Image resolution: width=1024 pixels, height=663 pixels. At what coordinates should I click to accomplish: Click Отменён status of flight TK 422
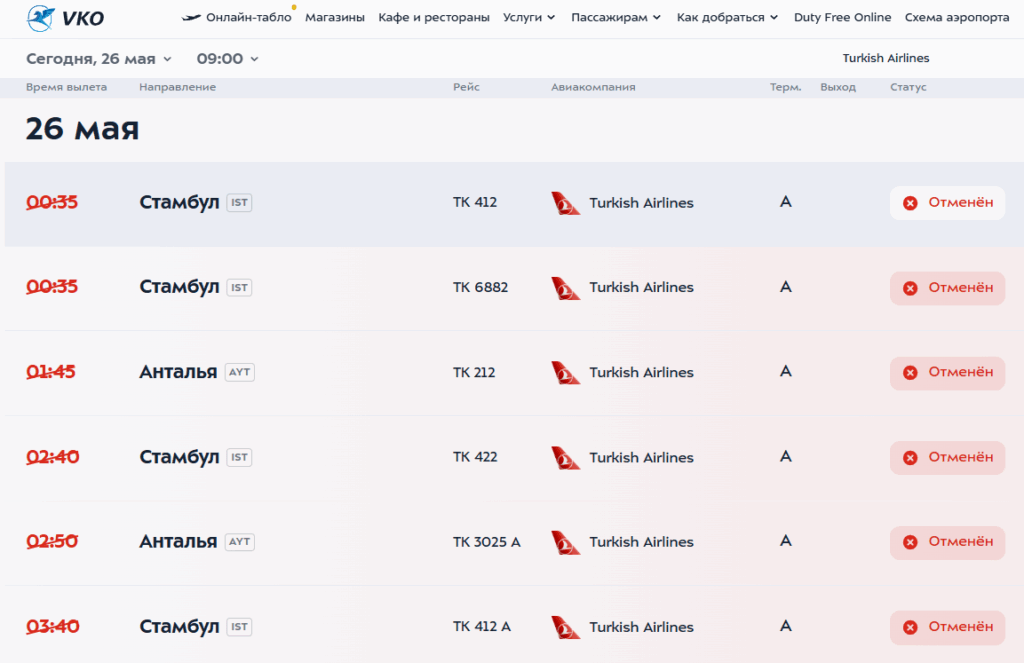947,458
